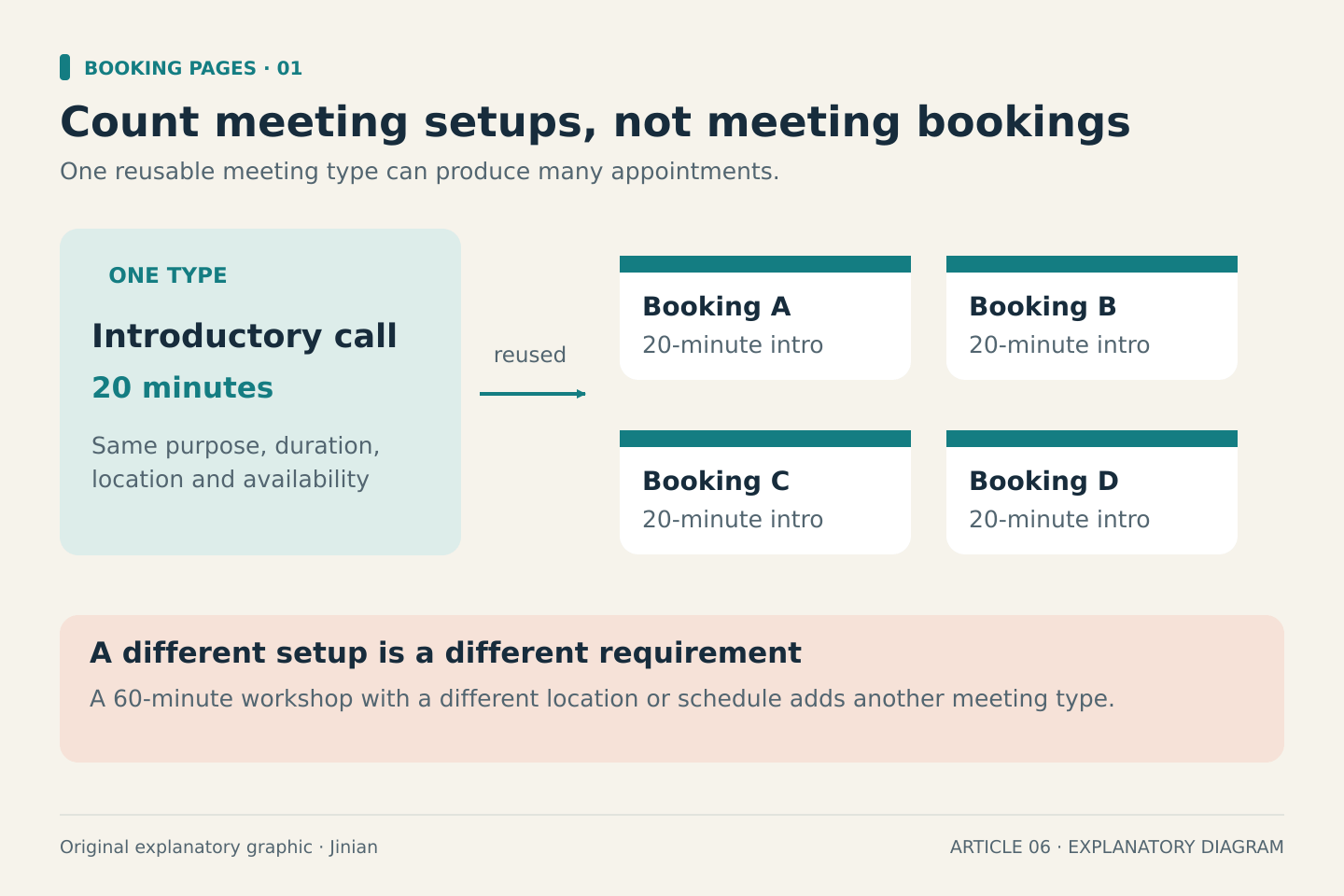This screenshot has width=1344, height=896.
Task: Click the sentence about a 60-minute workshop
Action: pos(602,699)
